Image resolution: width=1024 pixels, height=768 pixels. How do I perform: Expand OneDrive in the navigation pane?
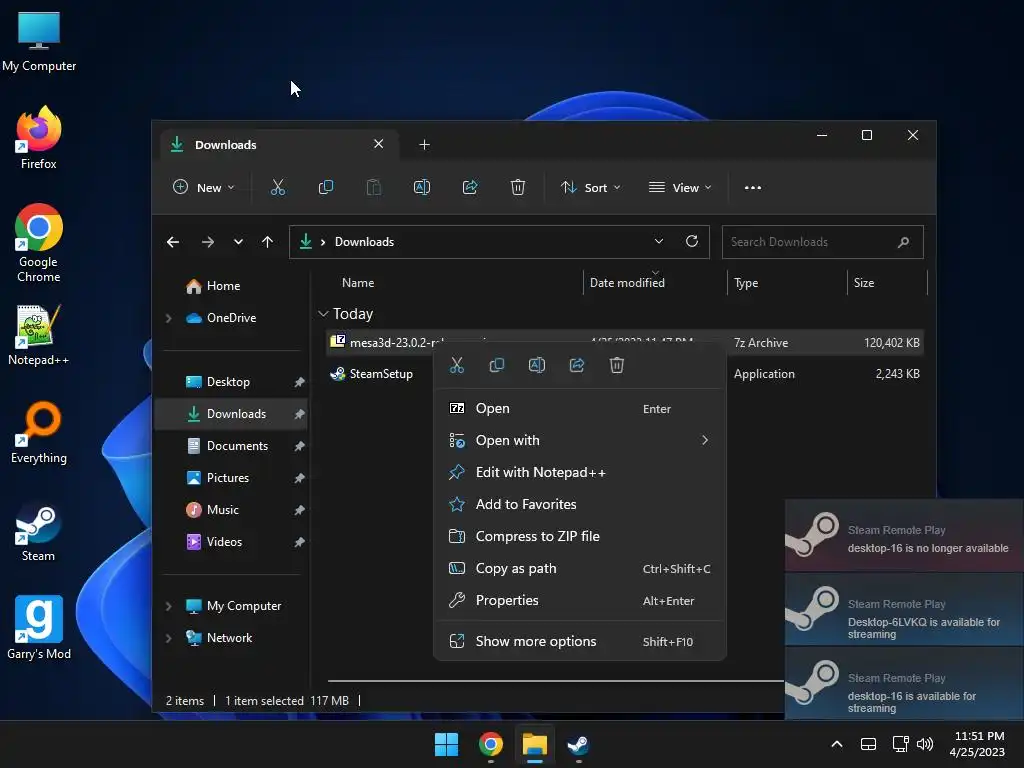point(168,318)
